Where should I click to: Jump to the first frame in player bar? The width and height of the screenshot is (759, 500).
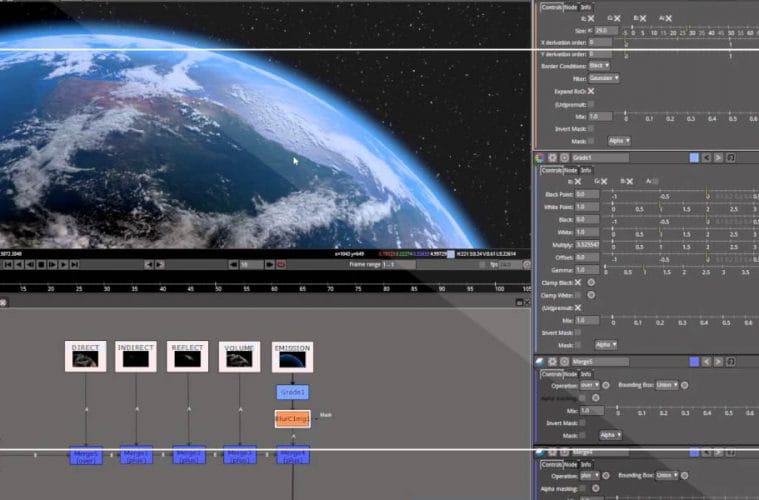(x=8, y=264)
